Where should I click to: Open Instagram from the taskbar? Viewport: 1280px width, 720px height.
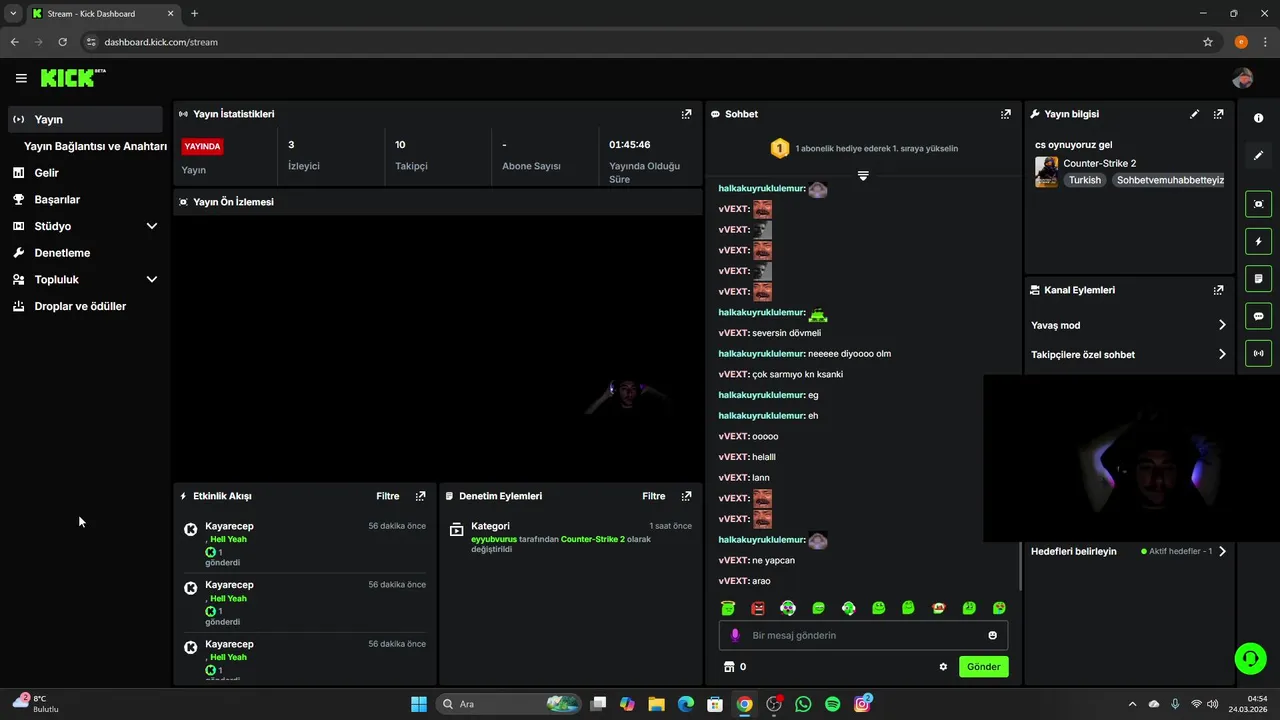point(862,704)
